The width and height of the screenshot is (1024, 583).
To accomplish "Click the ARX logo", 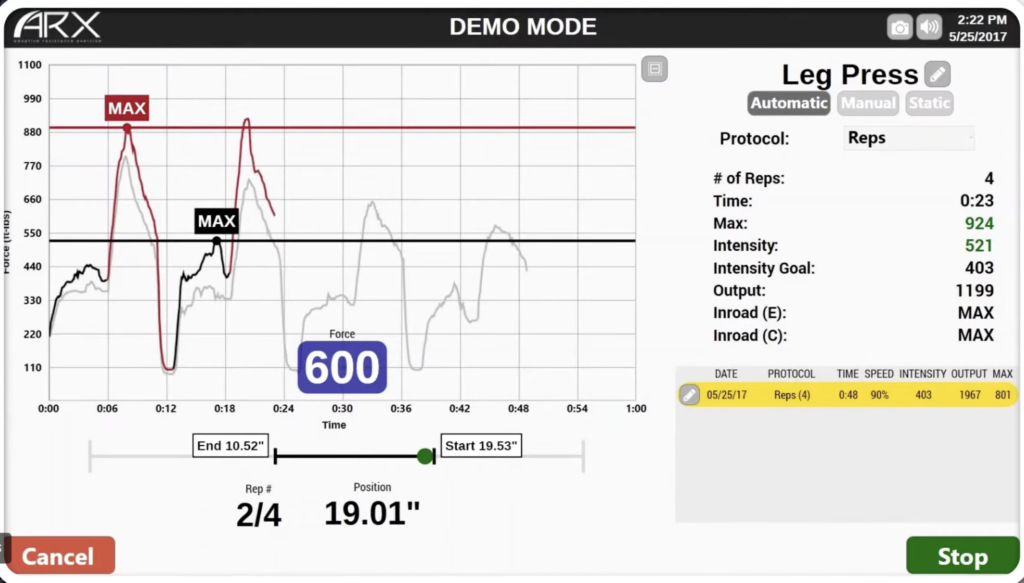I will tap(57, 26).
